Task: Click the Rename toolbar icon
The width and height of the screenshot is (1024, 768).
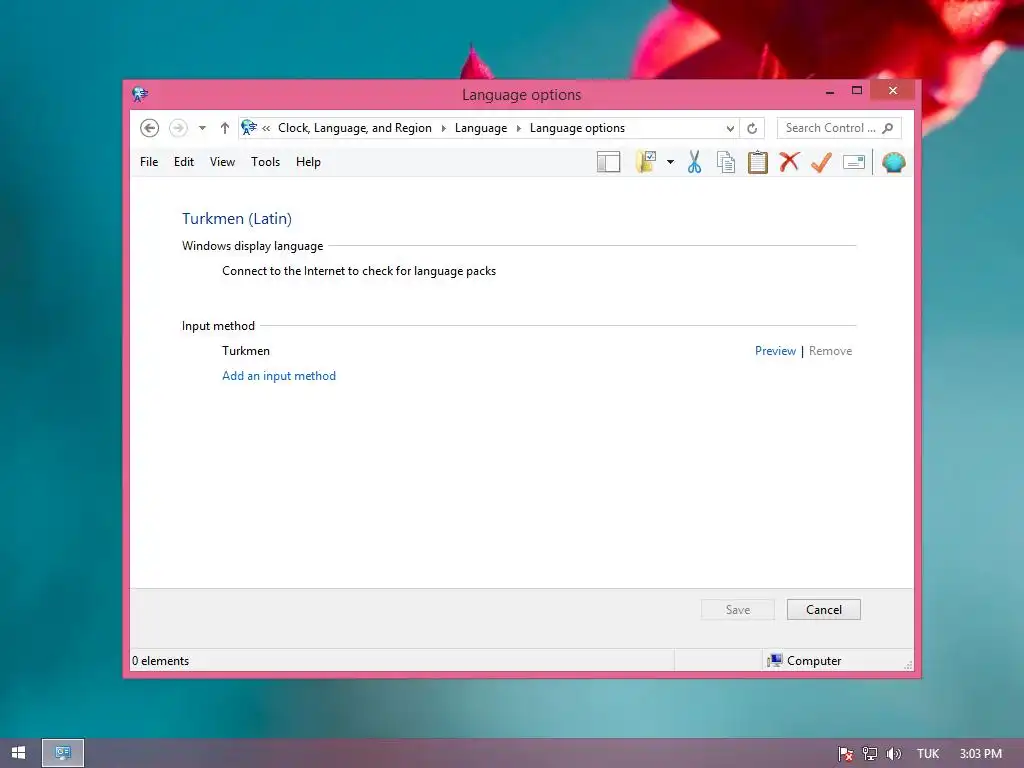Action: 854,162
